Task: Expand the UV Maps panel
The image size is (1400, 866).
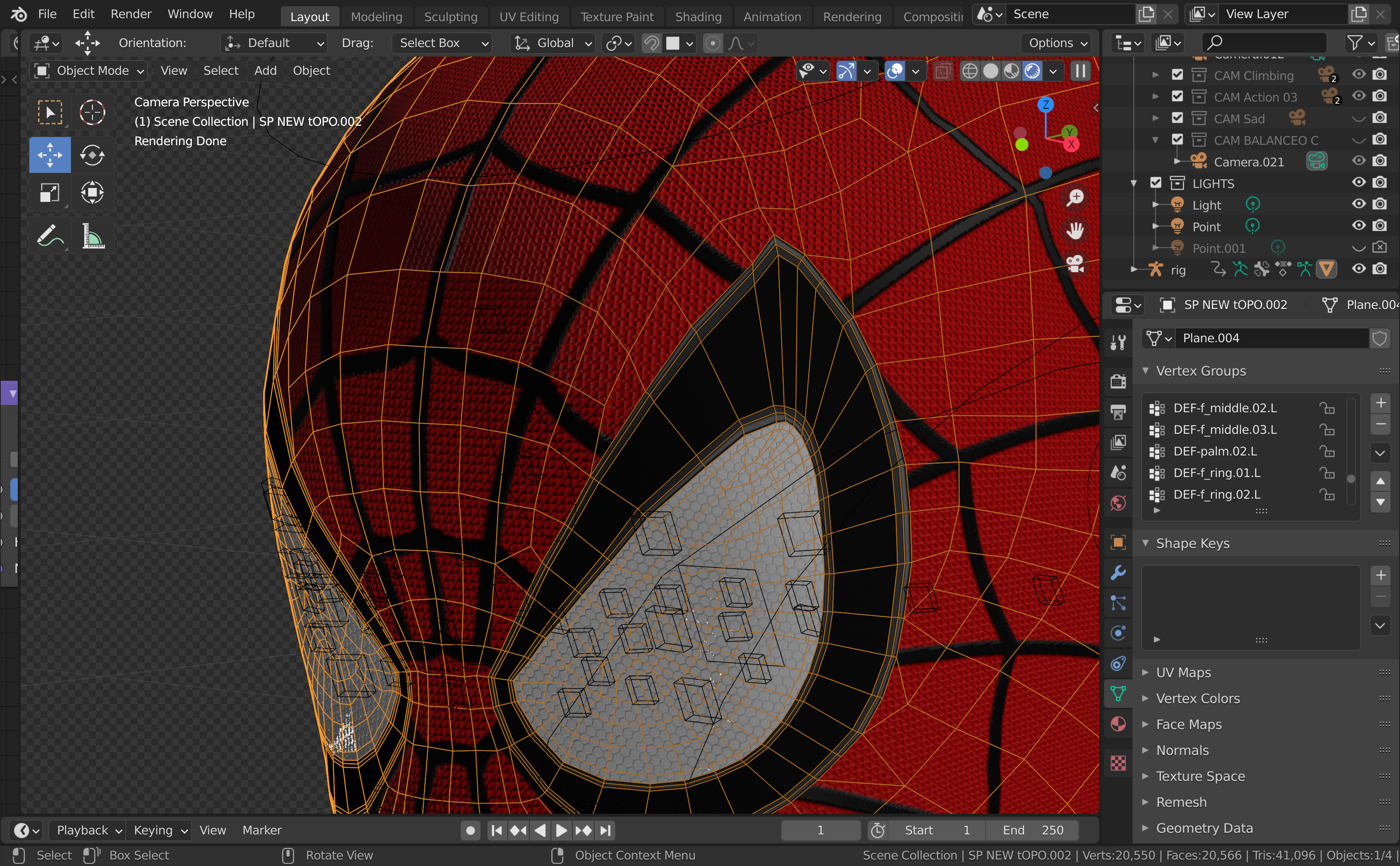Action: pyautogui.click(x=1183, y=672)
